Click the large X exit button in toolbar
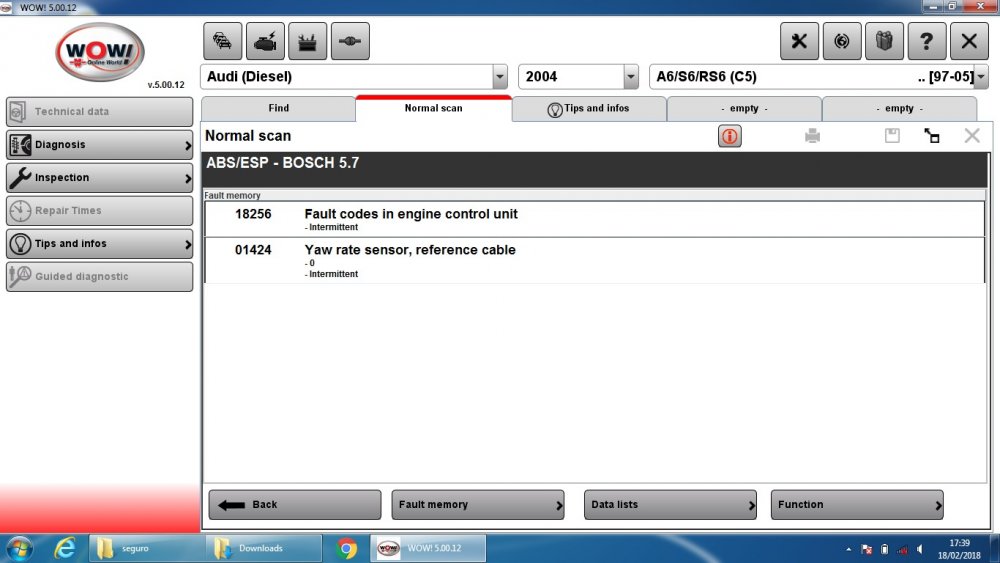This screenshot has width=1000, height=563. click(969, 41)
